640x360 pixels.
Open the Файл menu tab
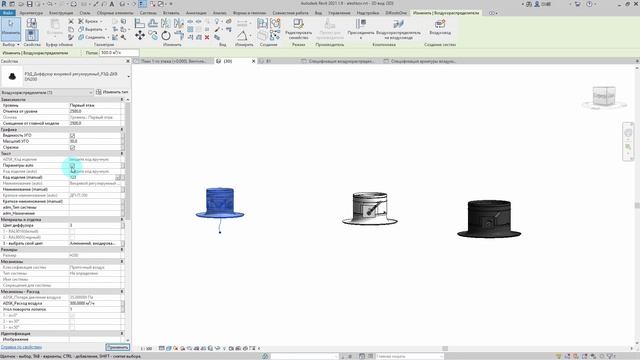[x=8, y=13]
